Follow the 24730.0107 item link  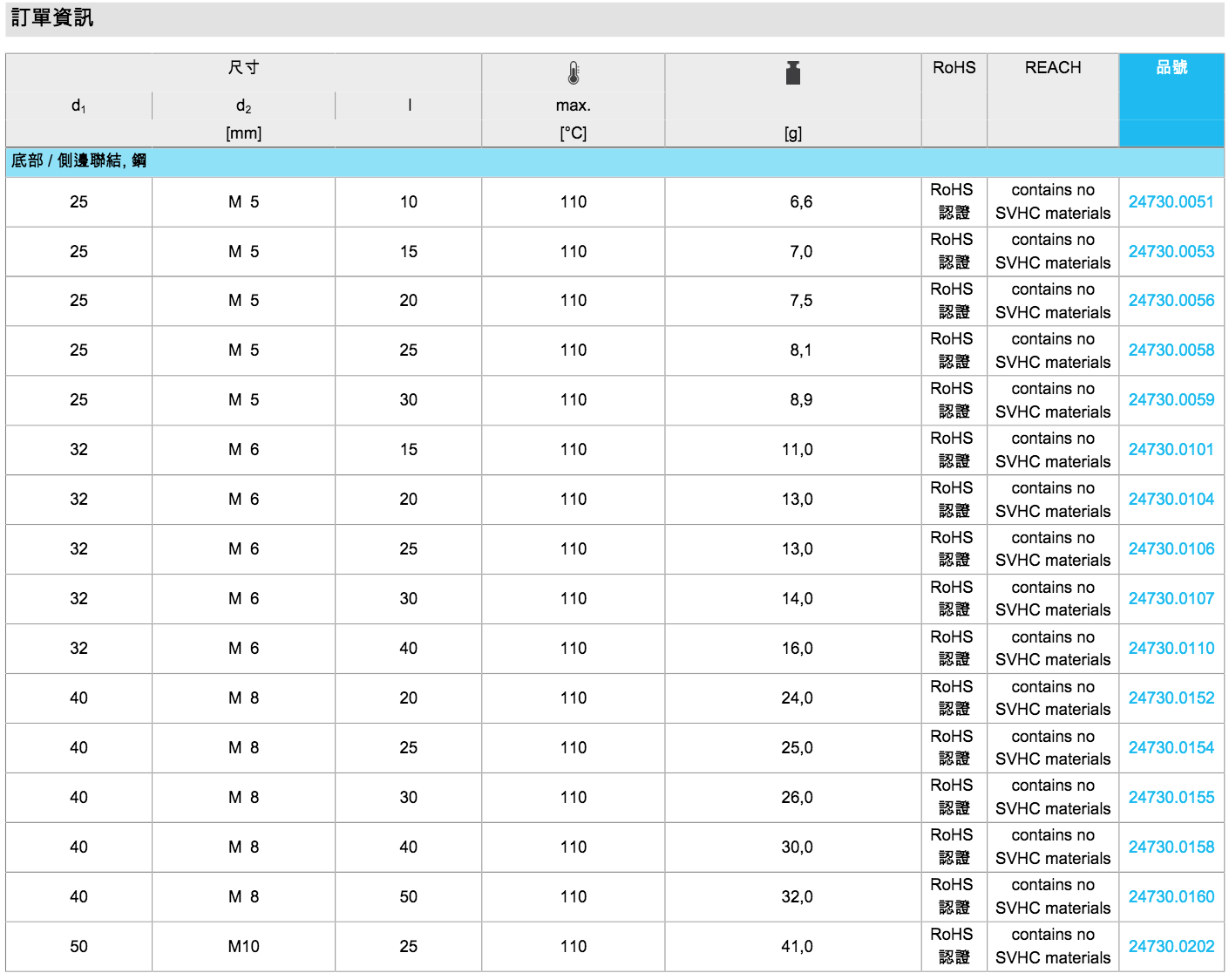click(1171, 598)
